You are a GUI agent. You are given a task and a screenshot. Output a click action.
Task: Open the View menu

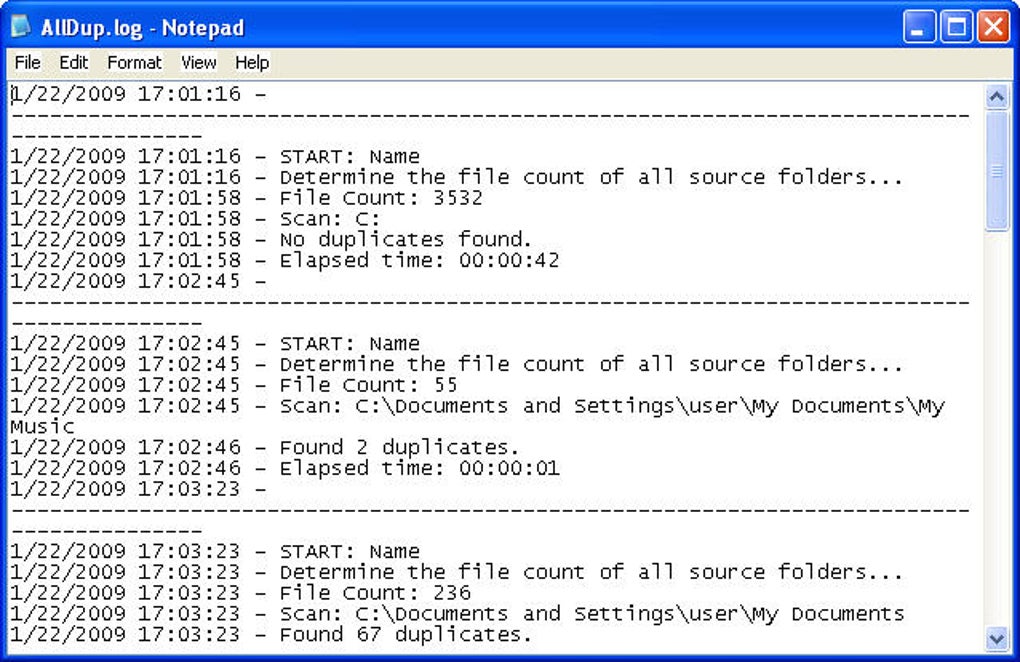tap(198, 63)
